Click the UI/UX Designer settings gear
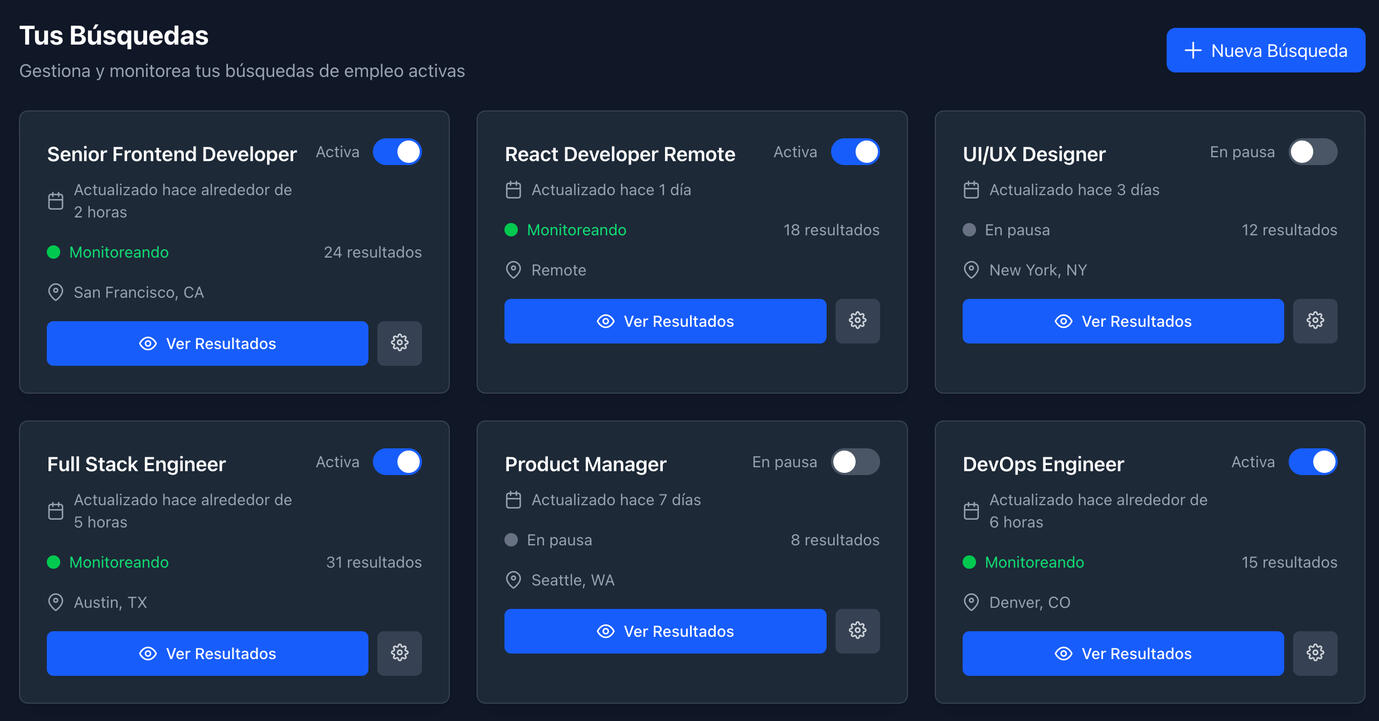Screen dimensions: 1379x721 point(1315,321)
